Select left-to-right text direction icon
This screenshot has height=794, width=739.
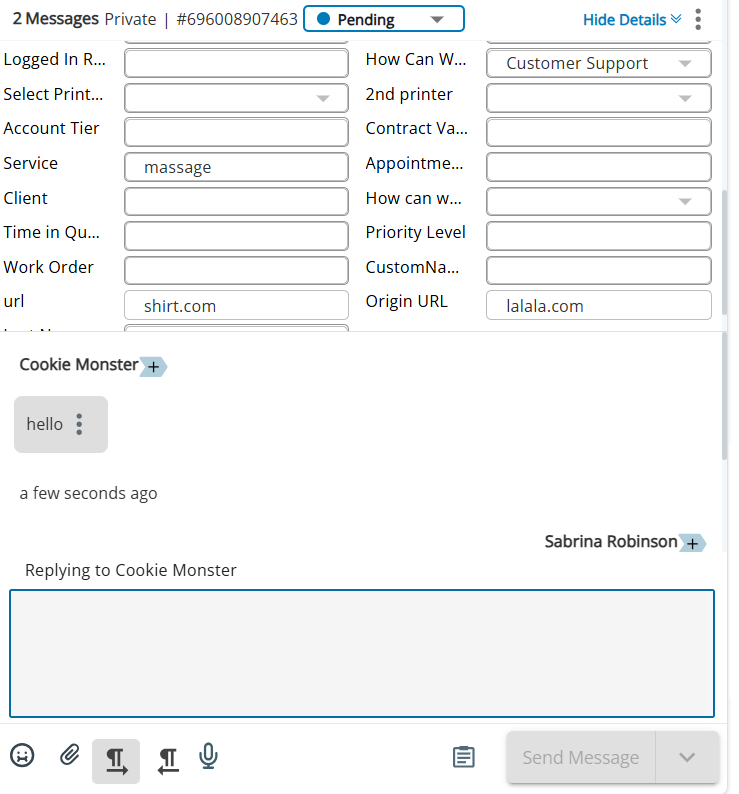(x=116, y=761)
